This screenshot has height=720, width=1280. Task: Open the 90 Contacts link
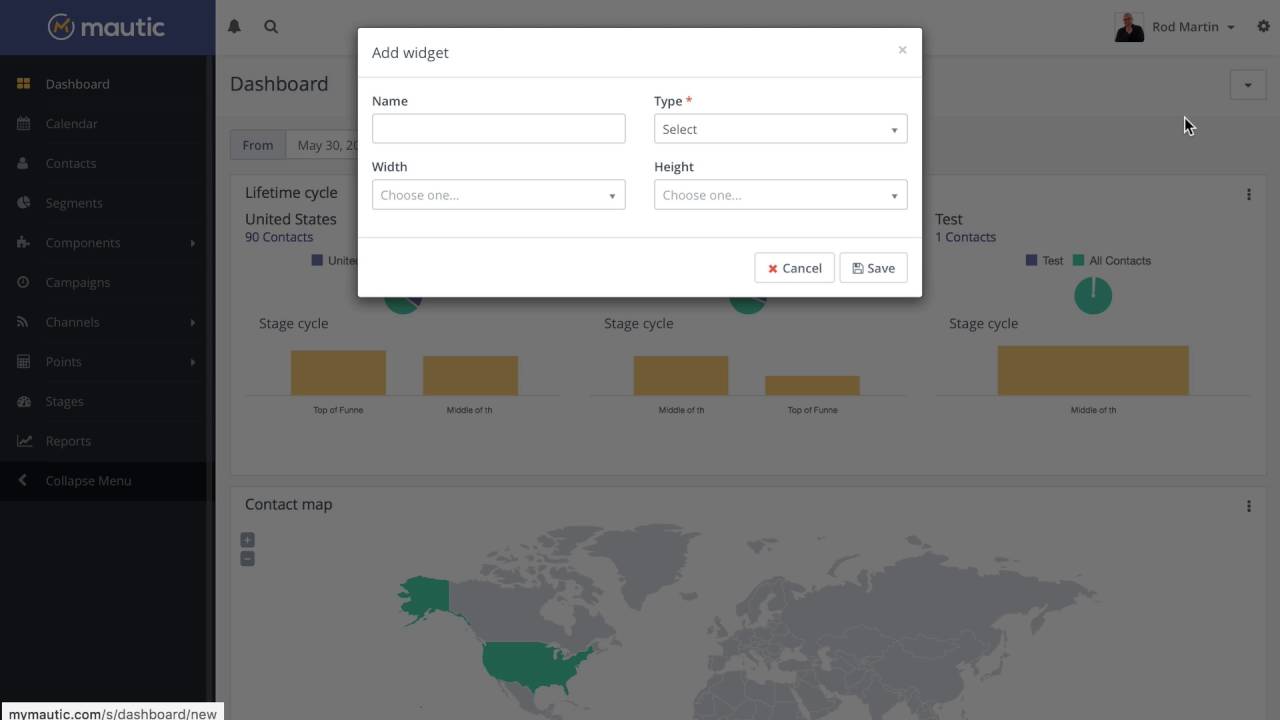(x=279, y=237)
